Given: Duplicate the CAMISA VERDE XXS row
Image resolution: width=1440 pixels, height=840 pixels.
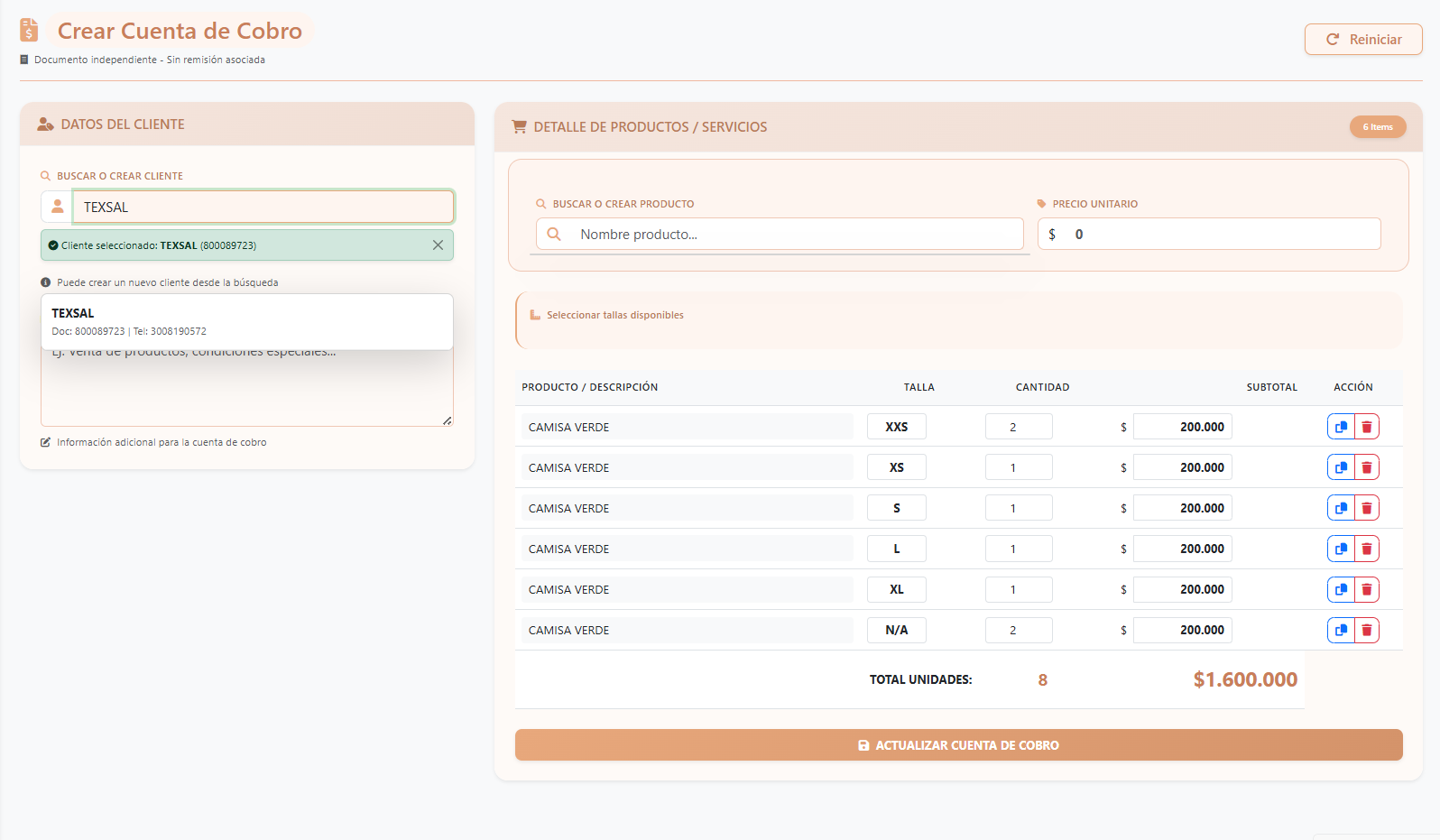Looking at the screenshot, I should coord(1341,427).
